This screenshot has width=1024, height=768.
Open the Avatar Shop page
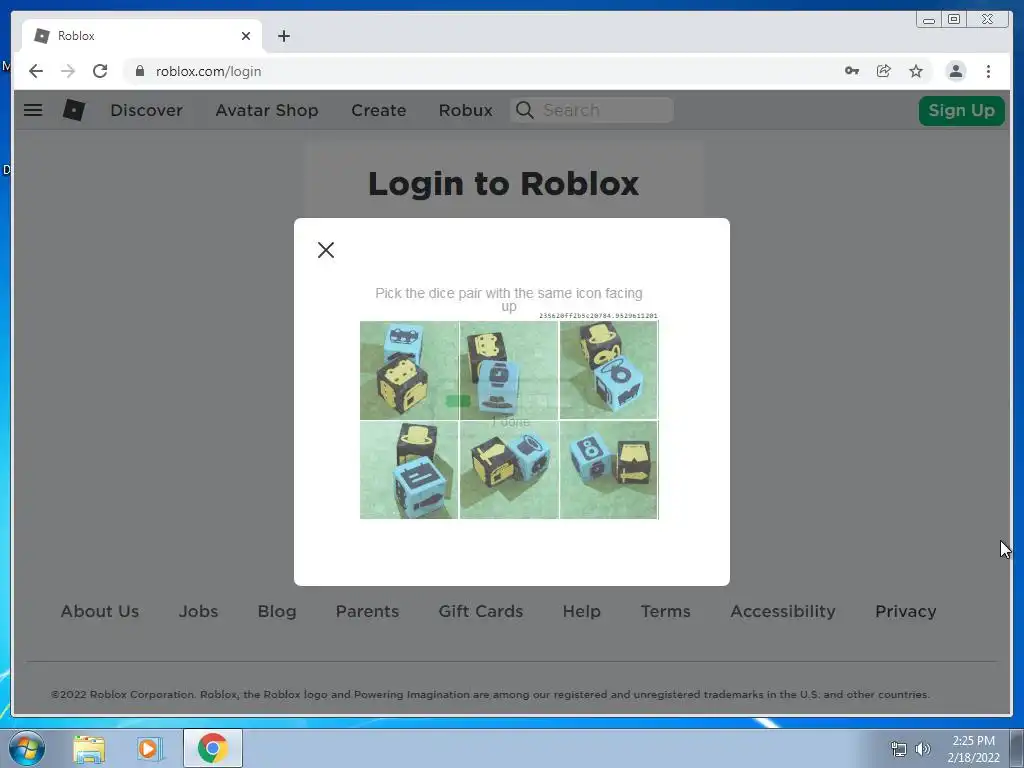(x=266, y=110)
